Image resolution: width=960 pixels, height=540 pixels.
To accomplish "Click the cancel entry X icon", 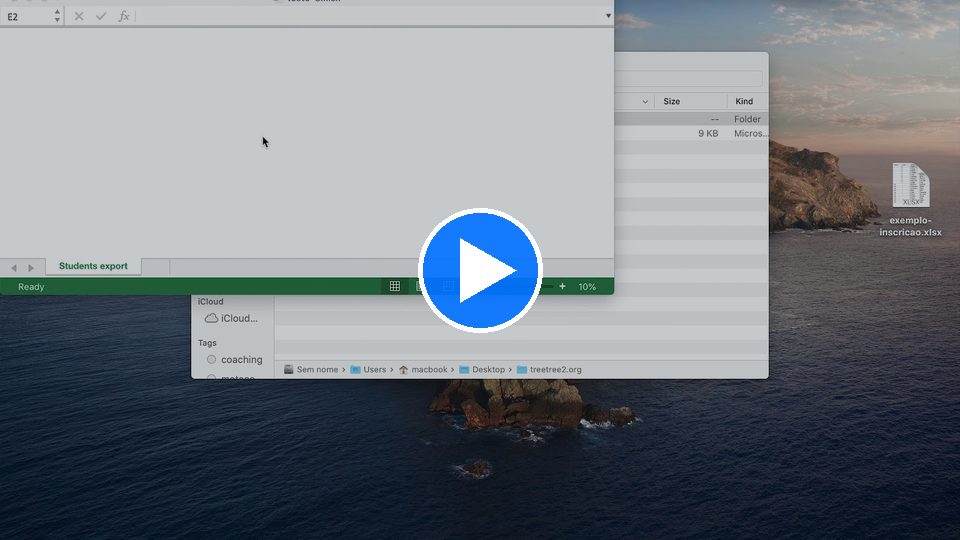I will [x=79, y=17].
